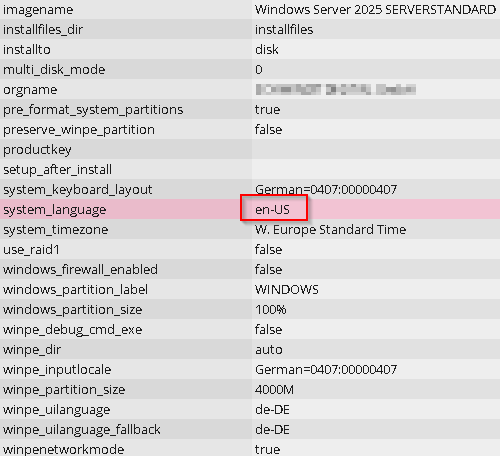Select the system_keyboard_layout property

[x=78, y=190]
